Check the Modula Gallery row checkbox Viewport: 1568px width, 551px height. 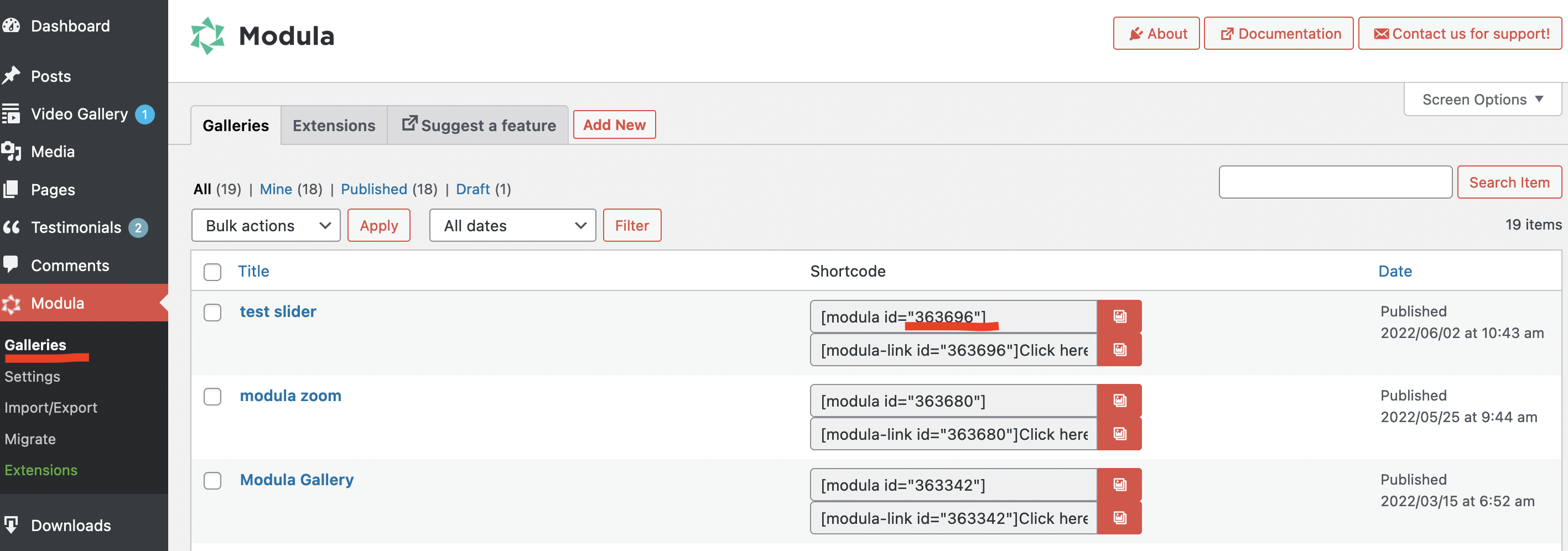pyautogui.click(x=212, y=480)
